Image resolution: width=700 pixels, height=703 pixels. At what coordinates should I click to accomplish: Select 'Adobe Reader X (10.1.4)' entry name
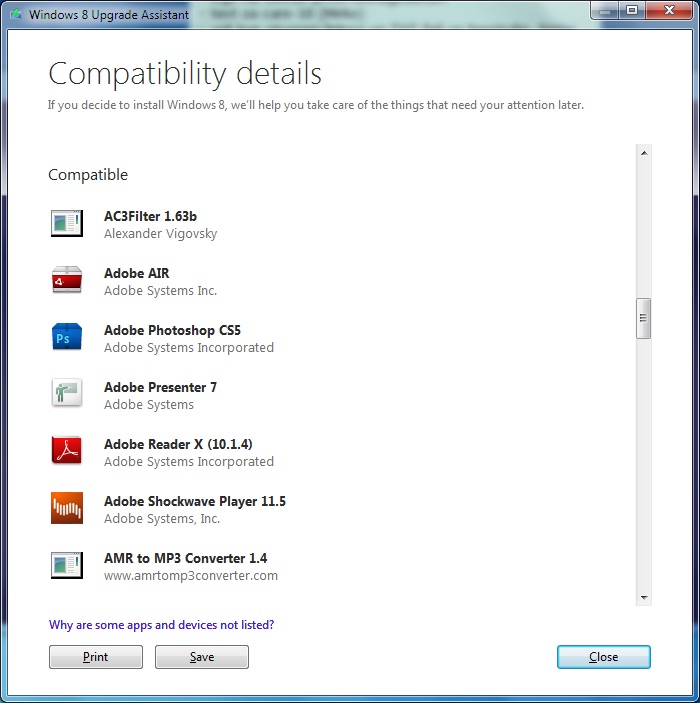[x=178, y=444]
